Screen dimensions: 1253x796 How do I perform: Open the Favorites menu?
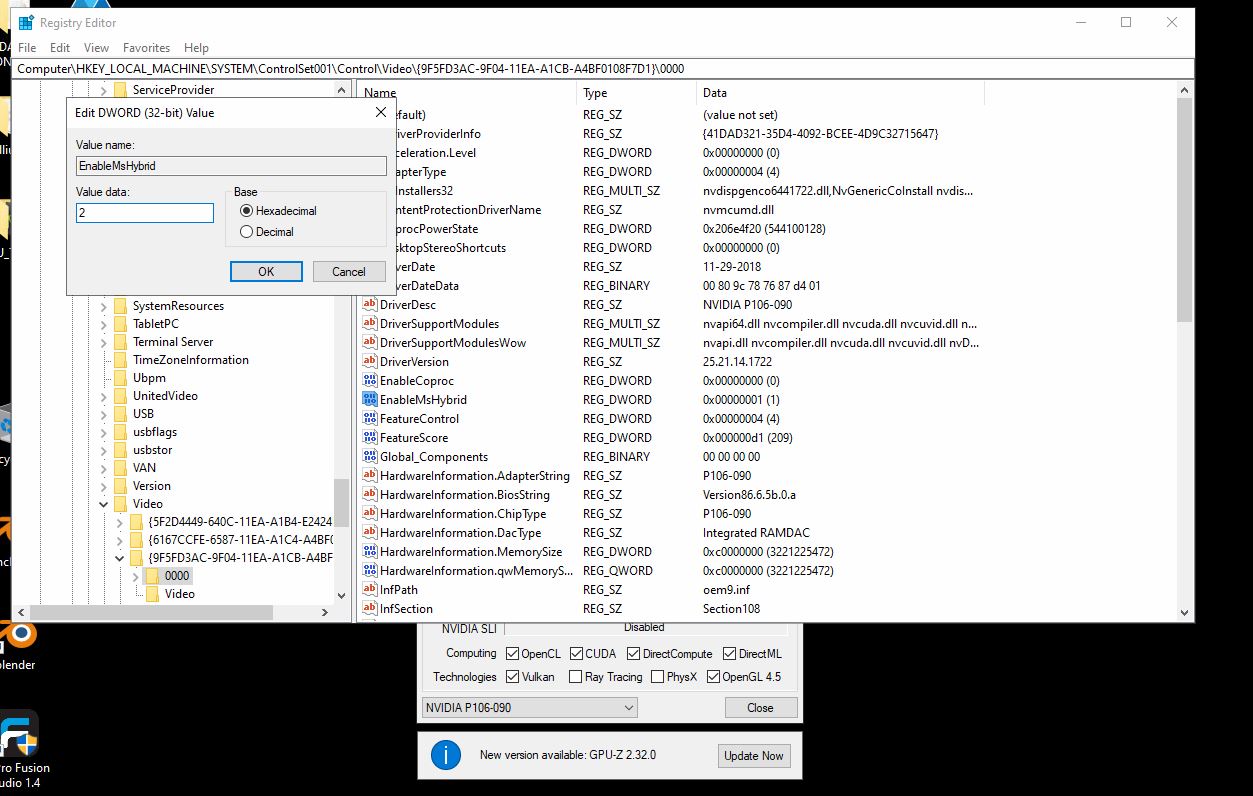(x=147, y=48)
